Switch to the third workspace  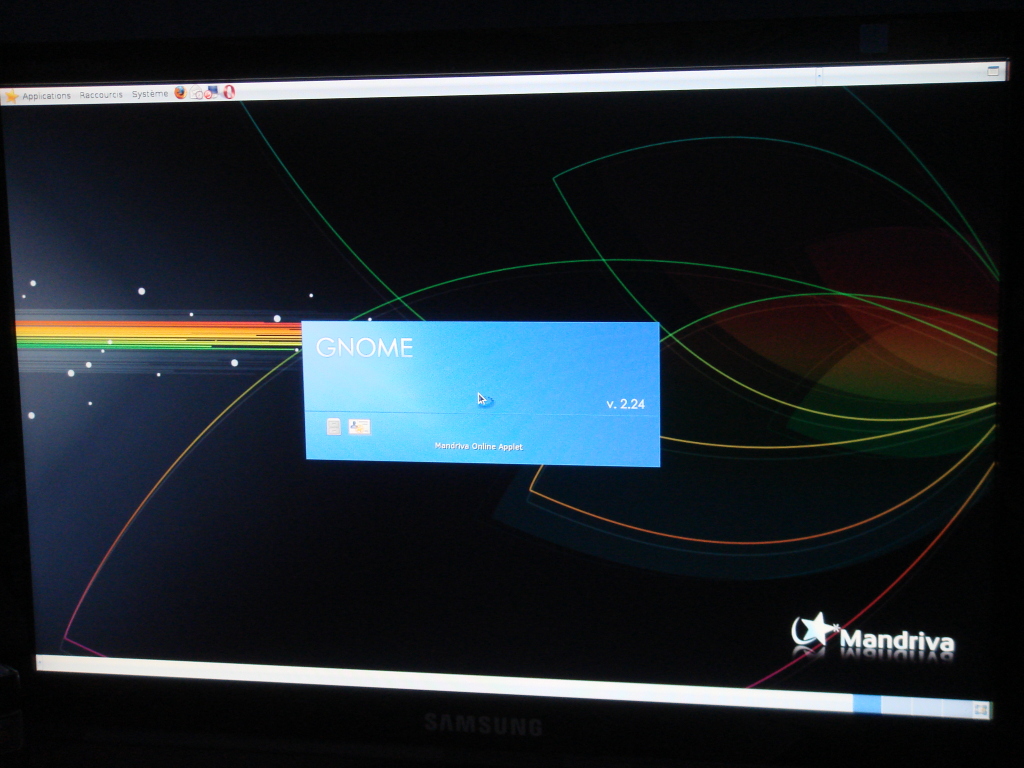927,707
